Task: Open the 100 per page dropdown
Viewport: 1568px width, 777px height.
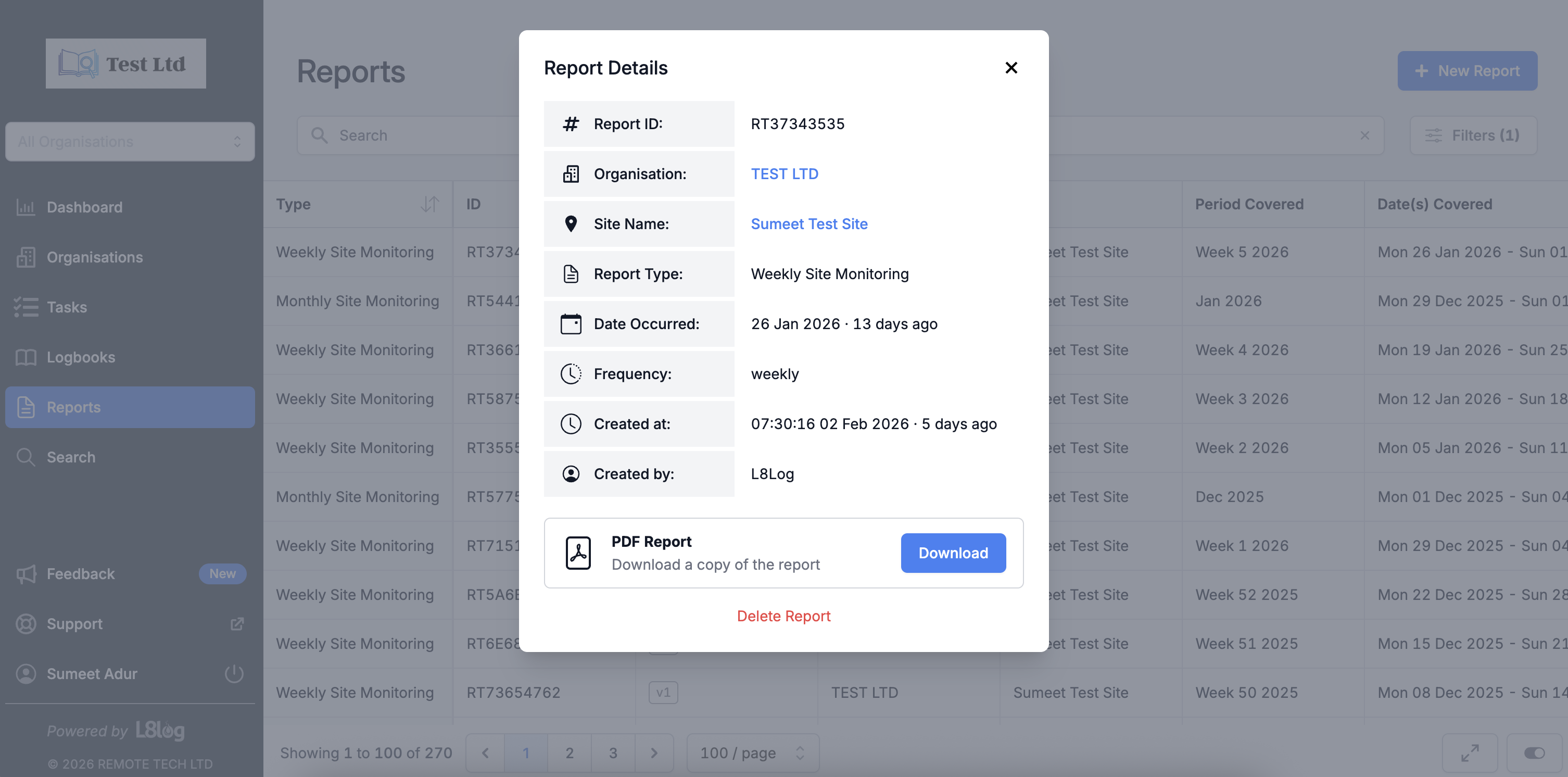Action: pos(752,753)
